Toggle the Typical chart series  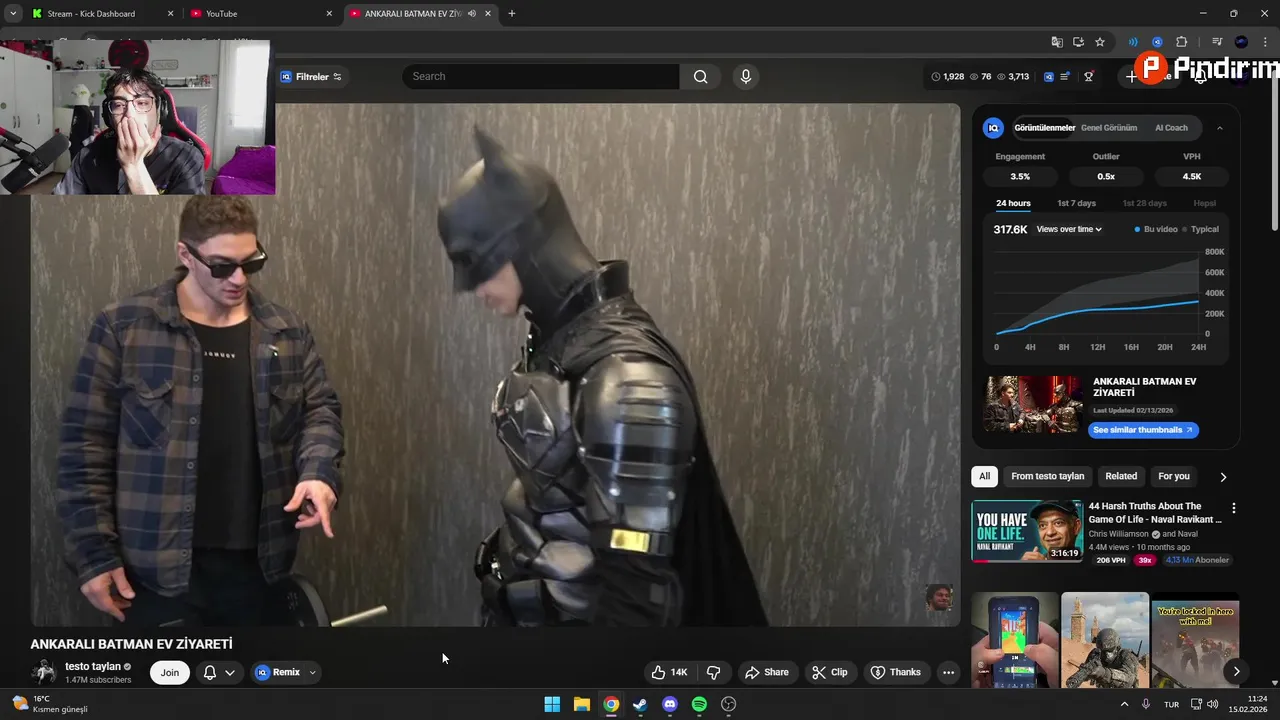click(x=1201, y=229)
